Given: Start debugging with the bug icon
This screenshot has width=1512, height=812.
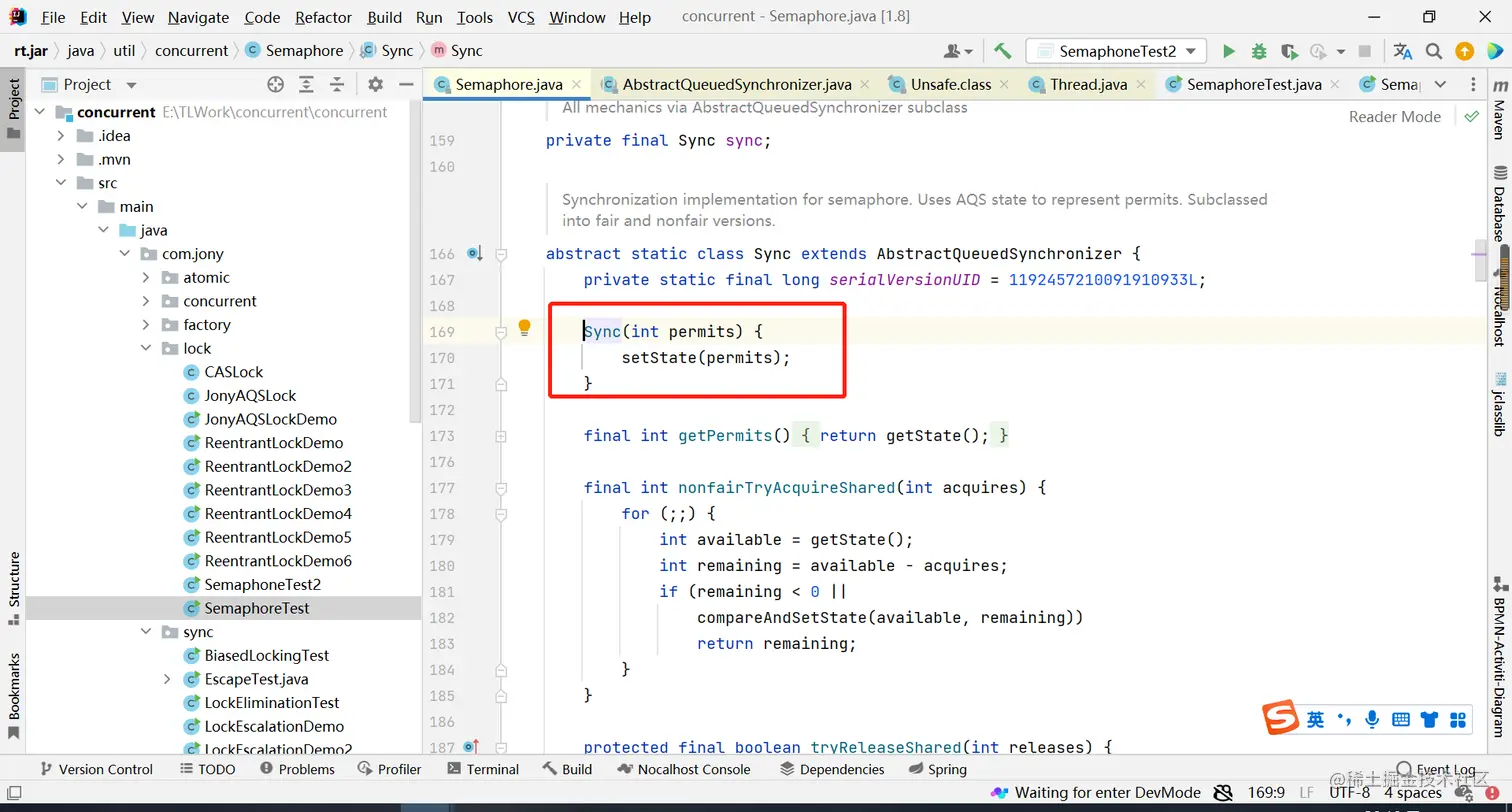Looking at the screenshot, I should click(1259, 51).
